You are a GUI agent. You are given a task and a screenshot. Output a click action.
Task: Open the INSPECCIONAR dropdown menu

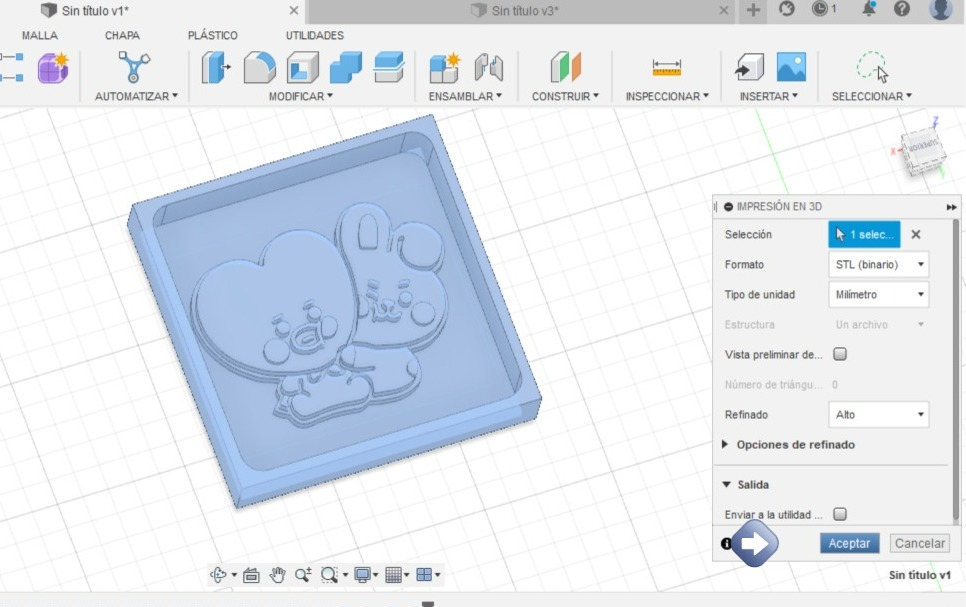click(667, 96)
